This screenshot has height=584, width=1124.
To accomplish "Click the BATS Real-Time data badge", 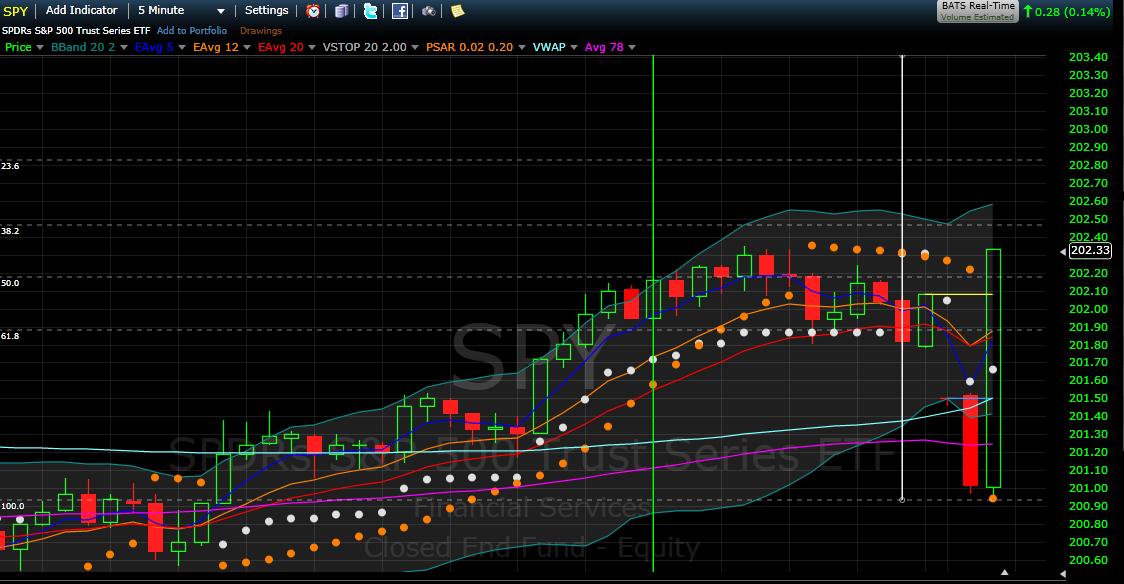I will (x=978, y=11).
